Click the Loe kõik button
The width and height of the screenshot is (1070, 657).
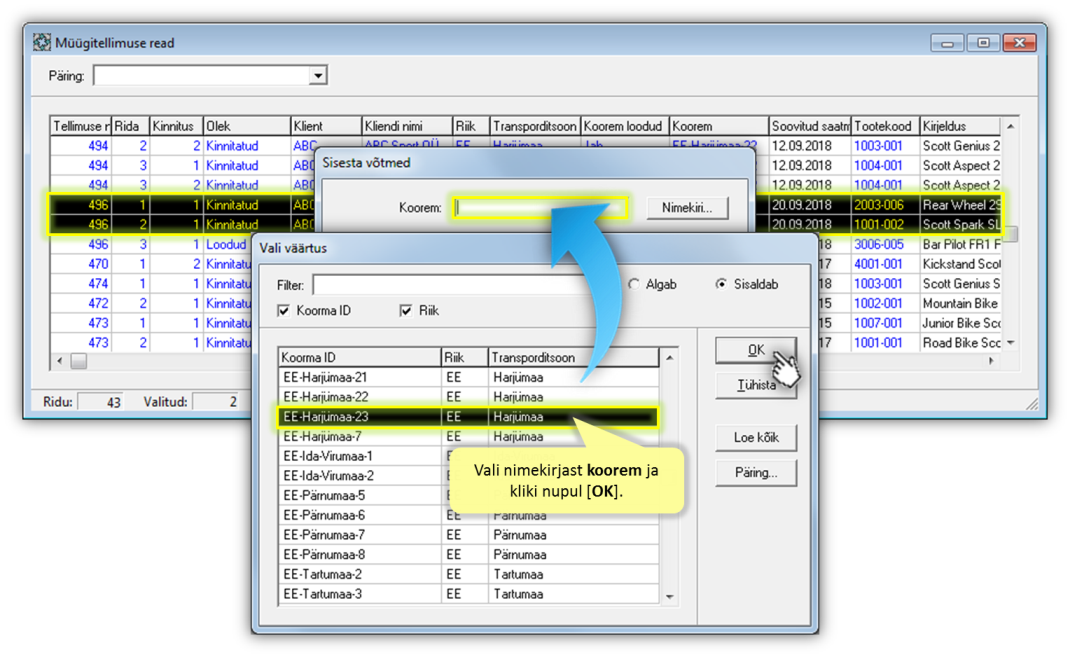pyautogui.click(x=755, y=438)
